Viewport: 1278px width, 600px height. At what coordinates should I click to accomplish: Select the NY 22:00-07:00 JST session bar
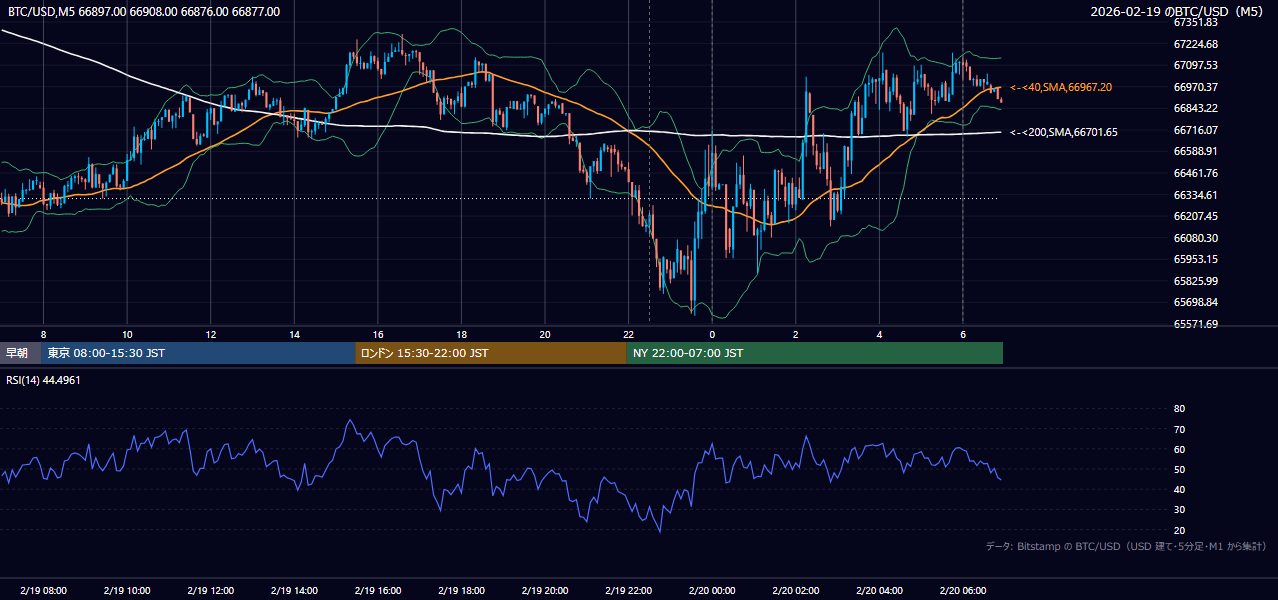(x=815, y=353)
